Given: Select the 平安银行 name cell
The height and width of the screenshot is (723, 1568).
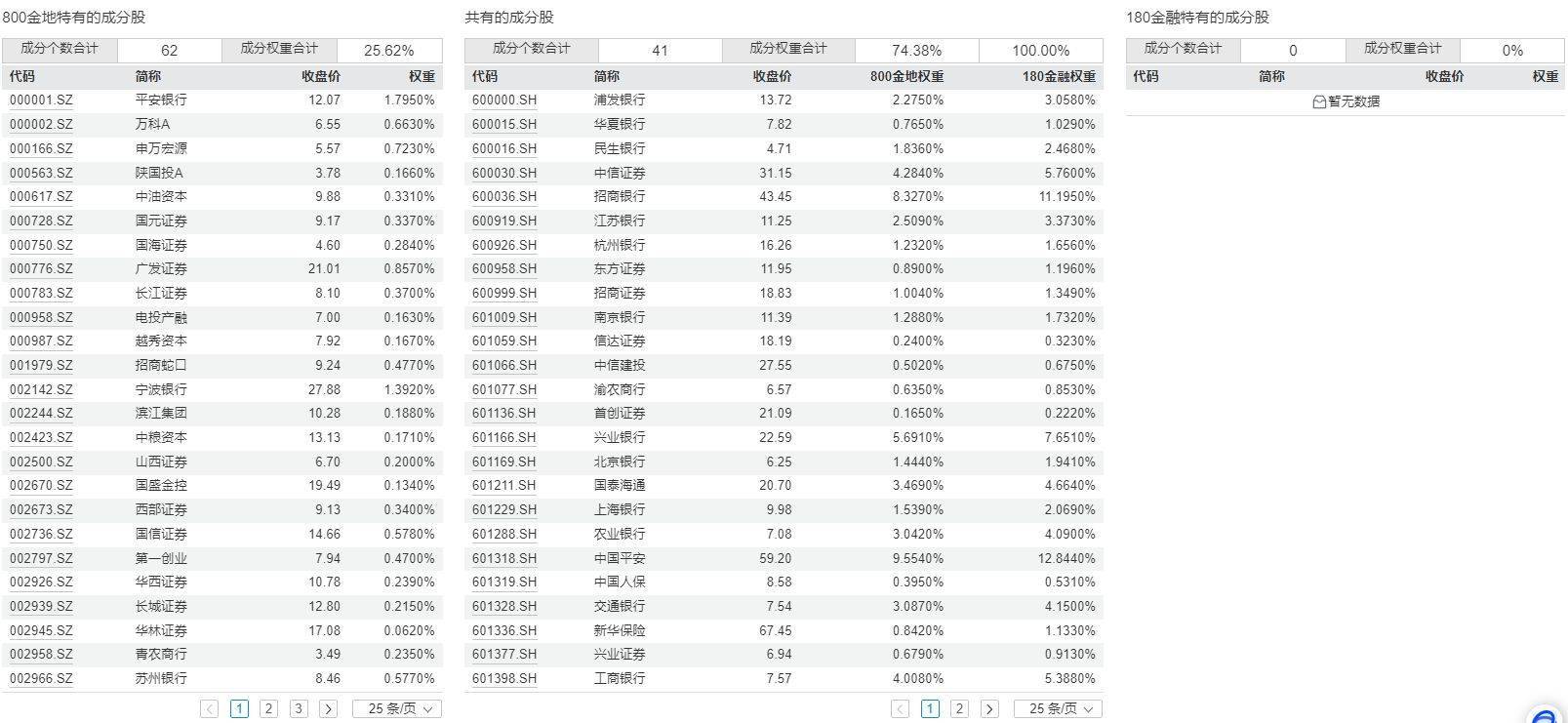Looking at the screenshot, I should click(x=161, y=100).
